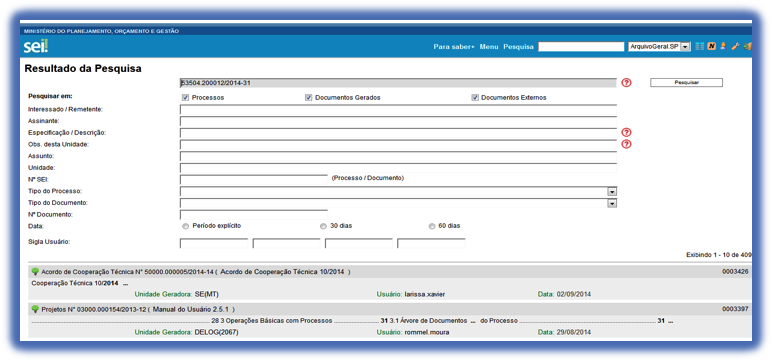772x361 pixels.
Task: Open the wrench settings icon
Action: (x=736, y=47)
